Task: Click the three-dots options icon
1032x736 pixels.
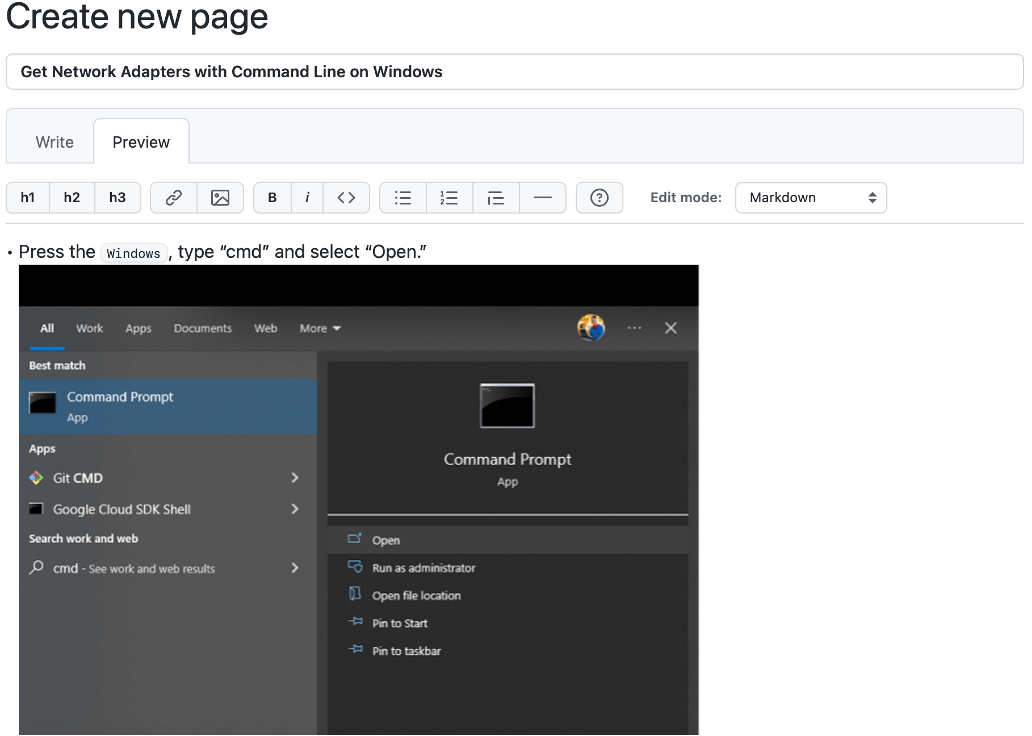Action: [634, 328]
